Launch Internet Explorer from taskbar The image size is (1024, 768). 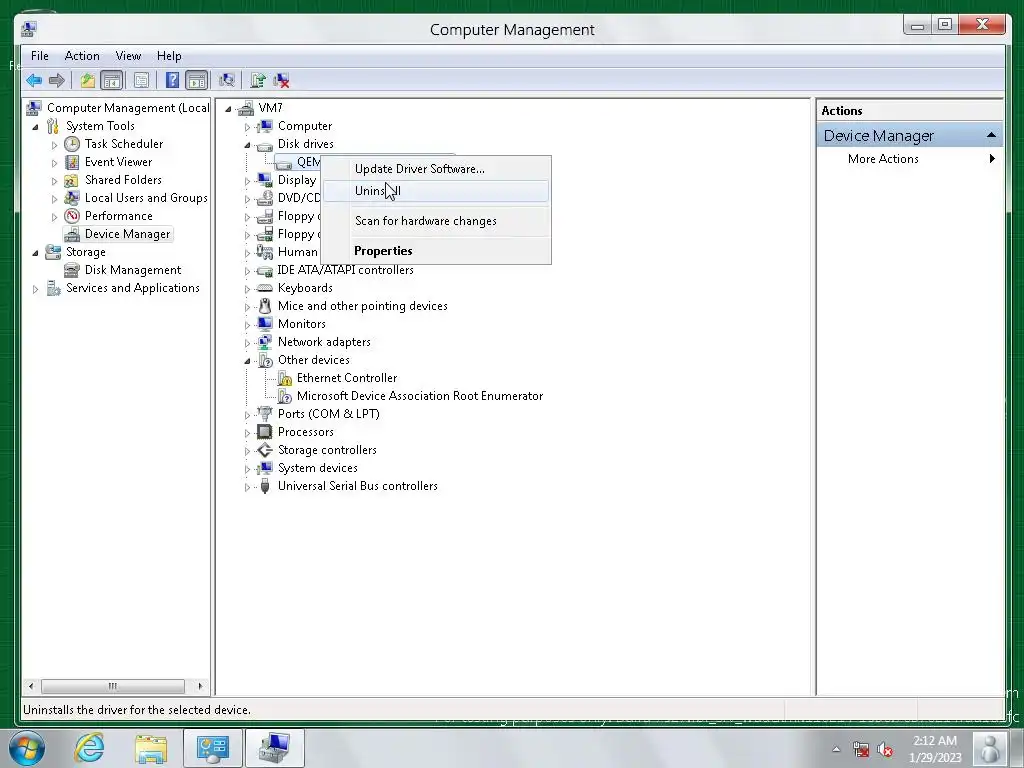[89, 748]
